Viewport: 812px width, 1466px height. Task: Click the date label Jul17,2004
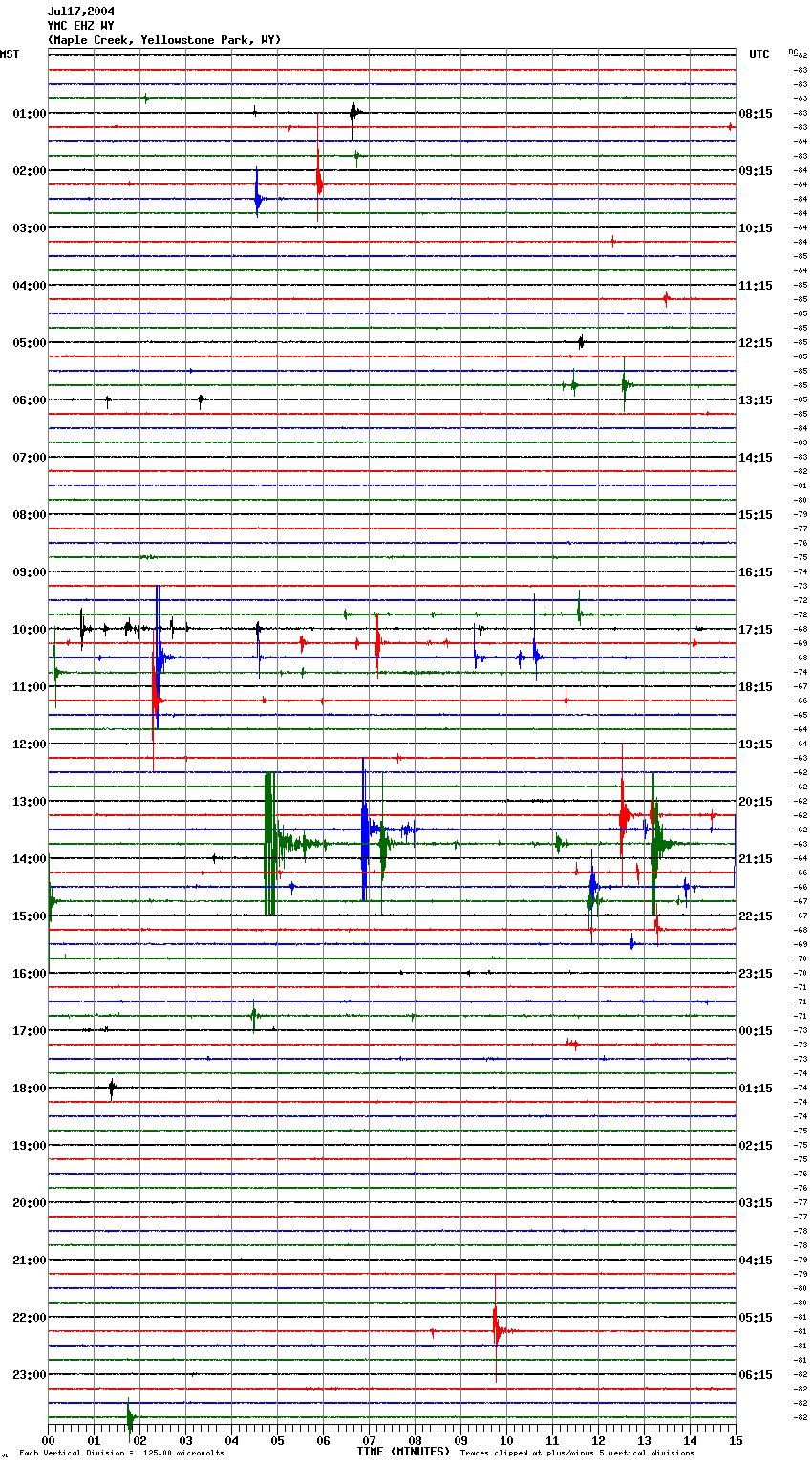click(x=80, y=11)
